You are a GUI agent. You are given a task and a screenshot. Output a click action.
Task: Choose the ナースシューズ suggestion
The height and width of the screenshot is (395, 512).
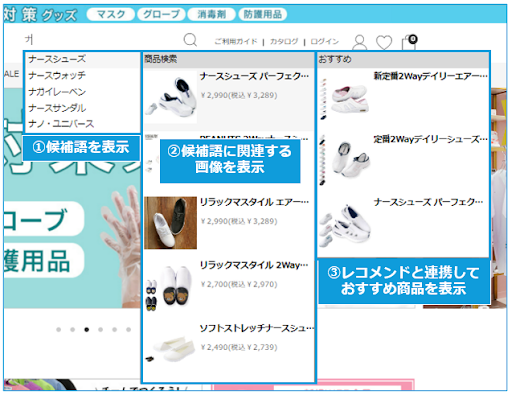pos(83,59)
